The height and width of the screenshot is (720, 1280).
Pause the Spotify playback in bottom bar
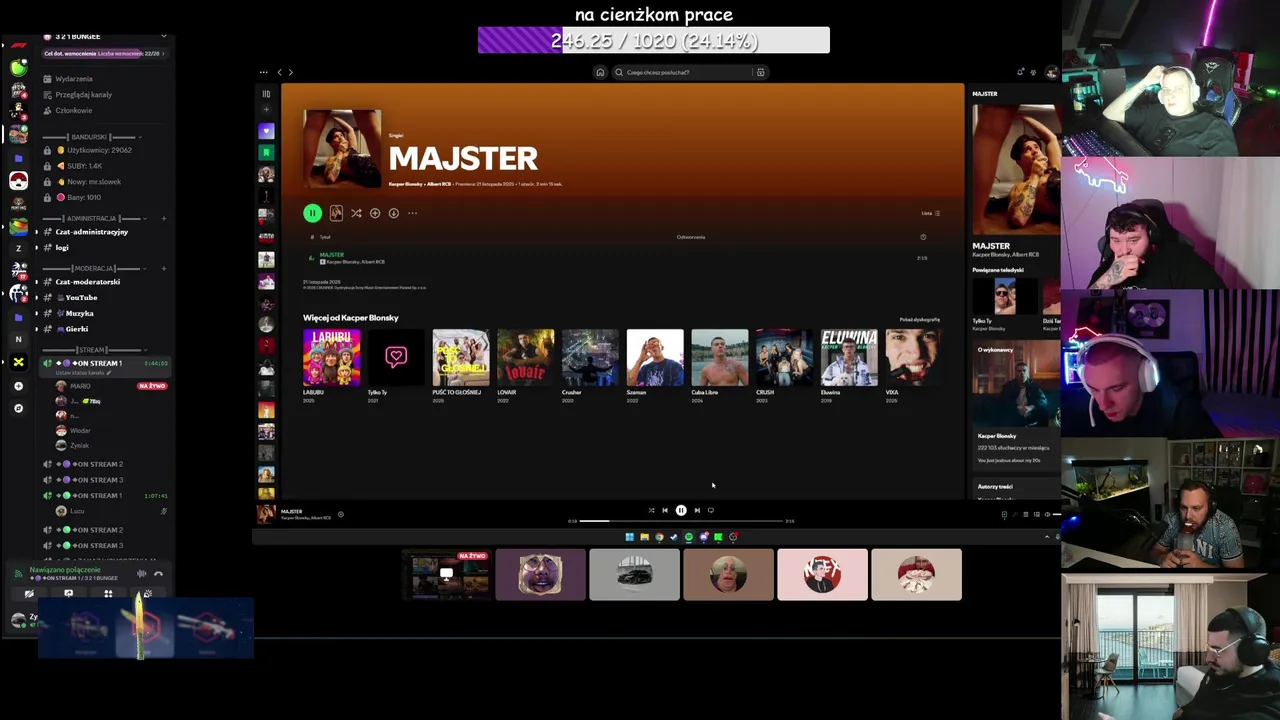[x=681, y=510]
